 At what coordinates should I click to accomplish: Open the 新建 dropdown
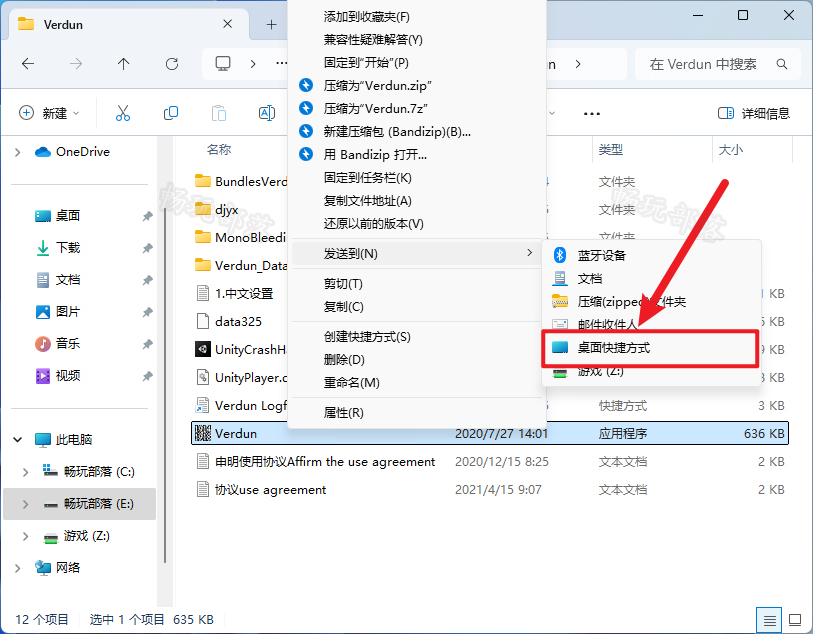76,113
